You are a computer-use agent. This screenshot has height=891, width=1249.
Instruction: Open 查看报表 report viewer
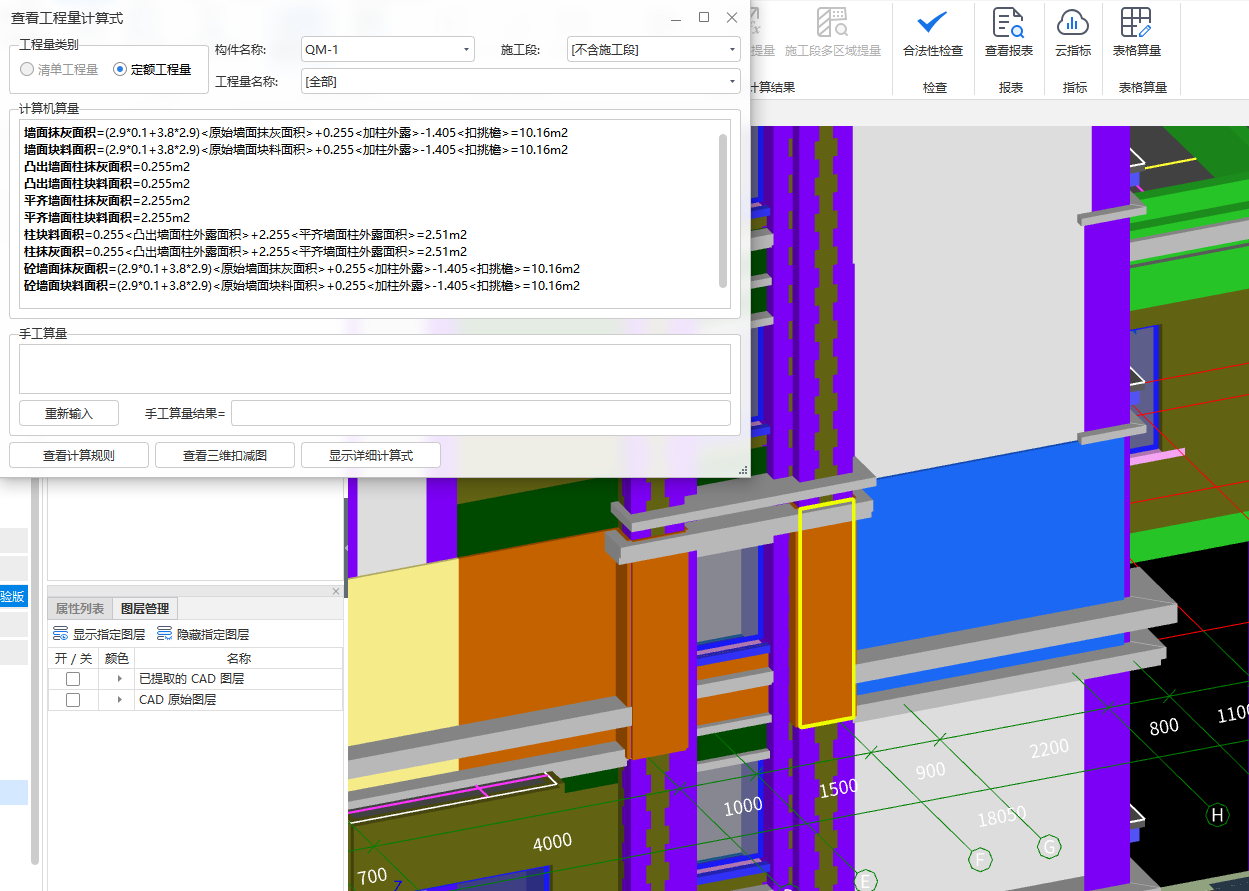[x=1008, y=33]
